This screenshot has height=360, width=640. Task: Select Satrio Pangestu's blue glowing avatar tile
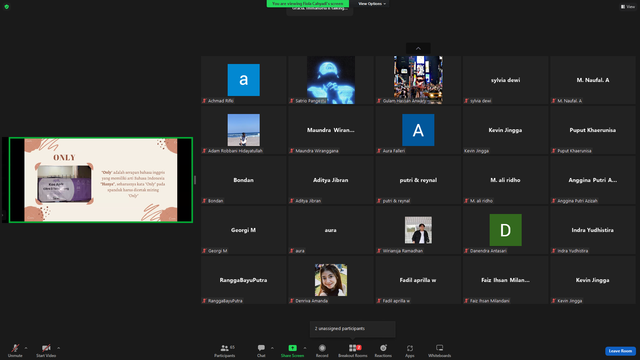(x=331, y=80)
